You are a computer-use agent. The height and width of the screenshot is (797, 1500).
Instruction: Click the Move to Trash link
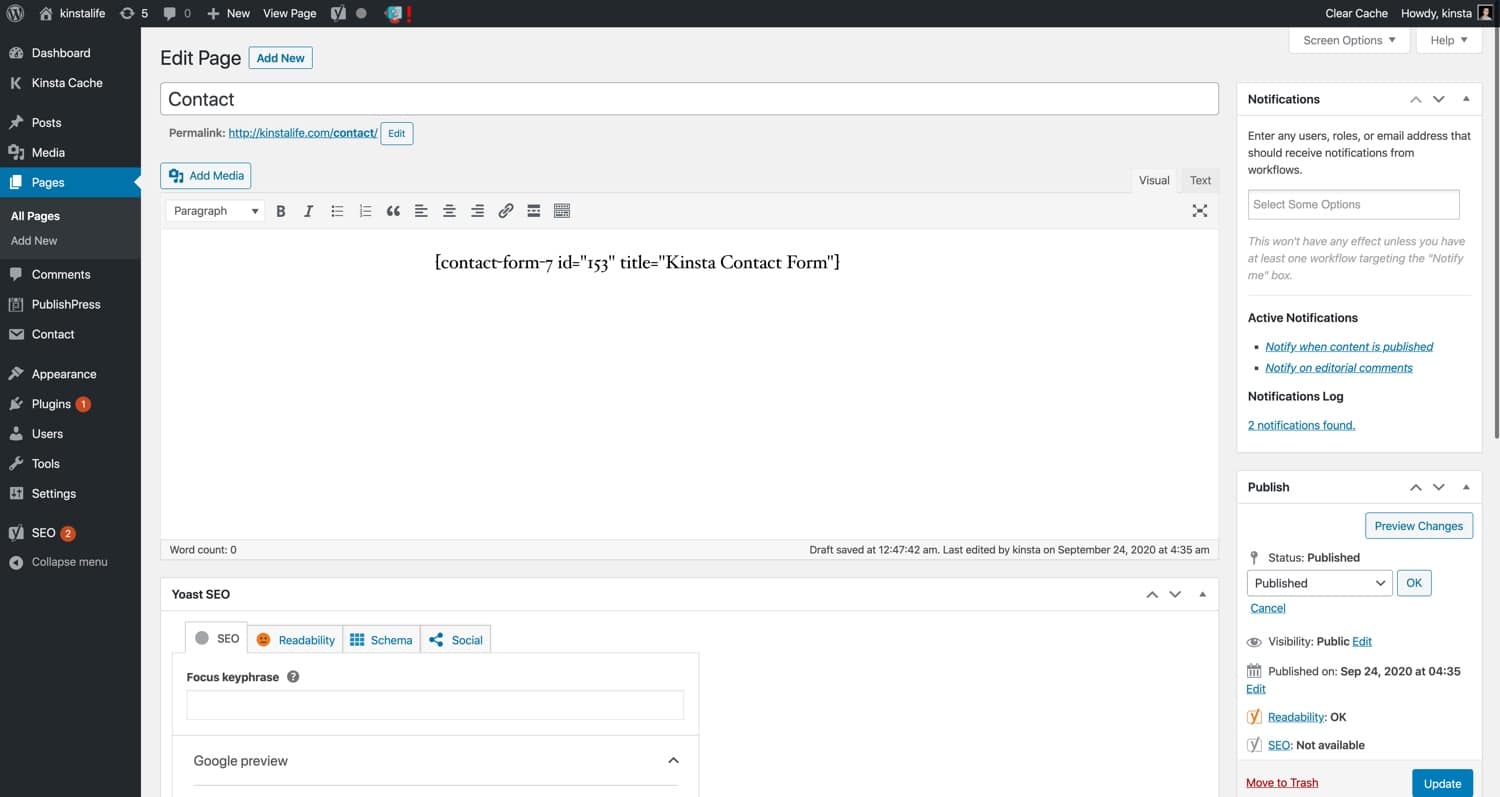click(1282, 782)
